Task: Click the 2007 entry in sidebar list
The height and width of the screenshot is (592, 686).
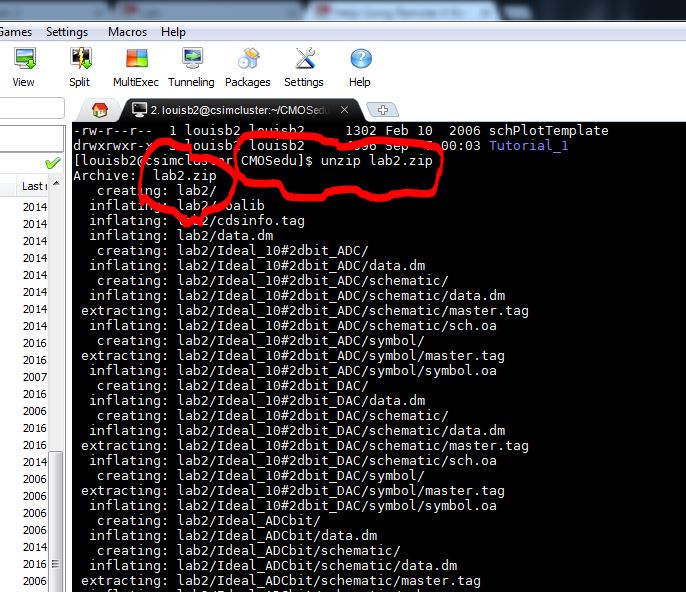Action: pyautogui.click(x=35, y=377)
